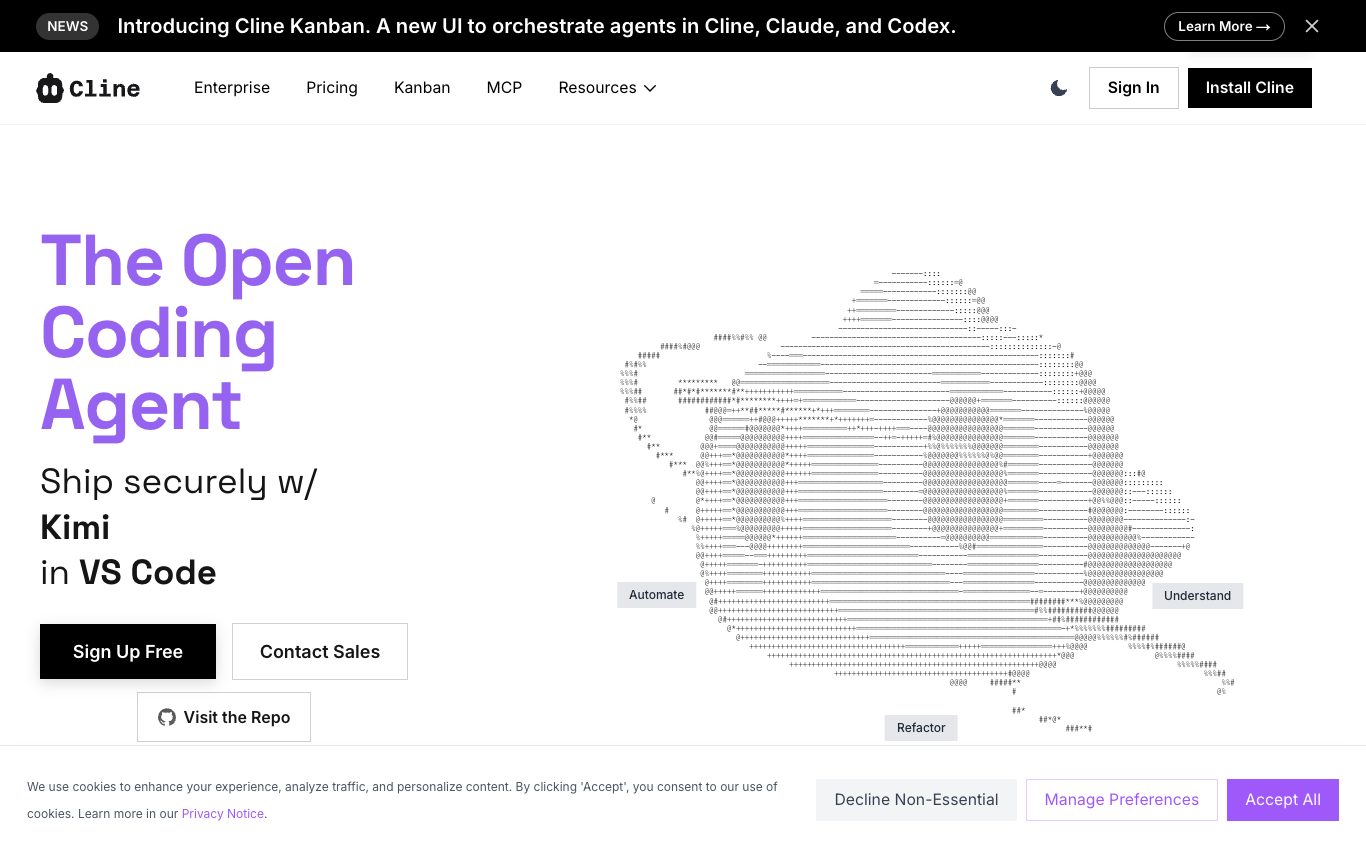Decline non-essential cookies
Screen dimensions: 1366x854
[916, 800]
